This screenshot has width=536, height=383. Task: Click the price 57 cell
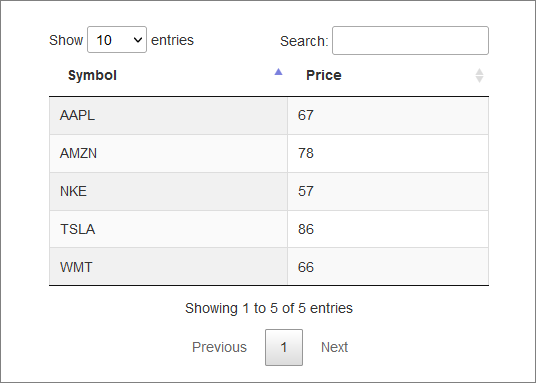pos(388,192)
